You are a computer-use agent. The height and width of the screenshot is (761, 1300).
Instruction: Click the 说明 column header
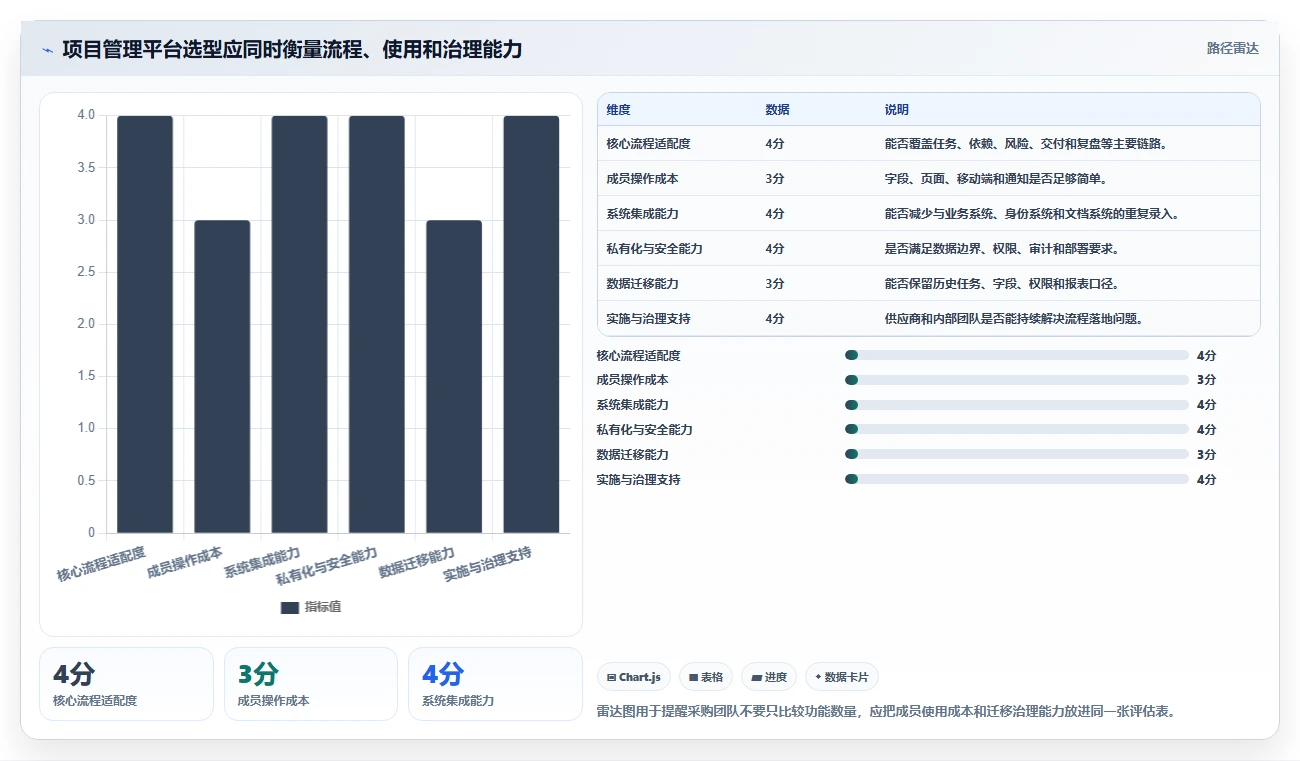897,110
